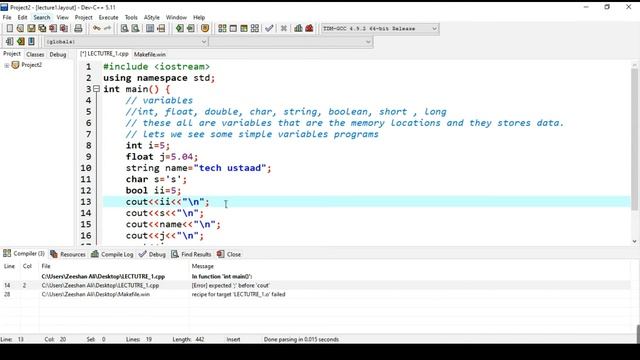640x360 pixels.
Task: Click the Open file toolbar icon
Action: (20, 28)
